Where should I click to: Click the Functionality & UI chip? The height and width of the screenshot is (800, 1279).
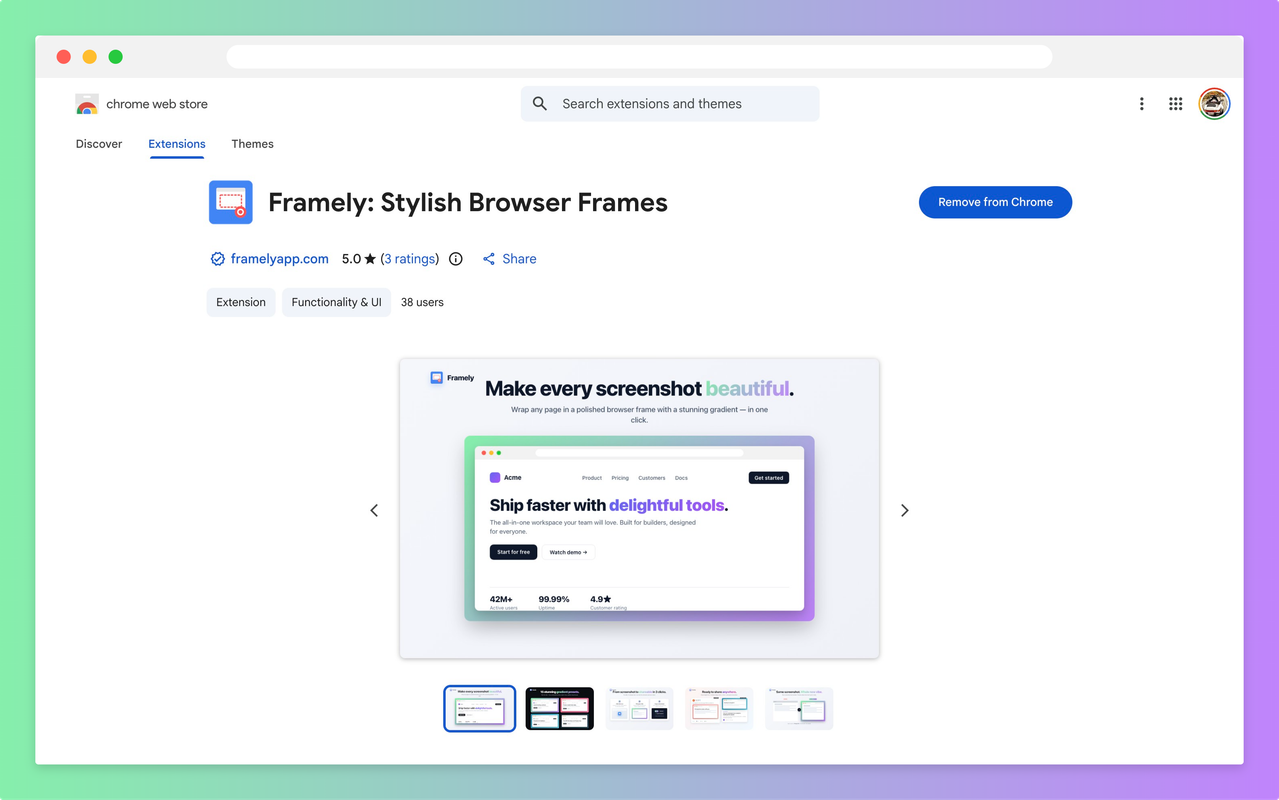336,302
